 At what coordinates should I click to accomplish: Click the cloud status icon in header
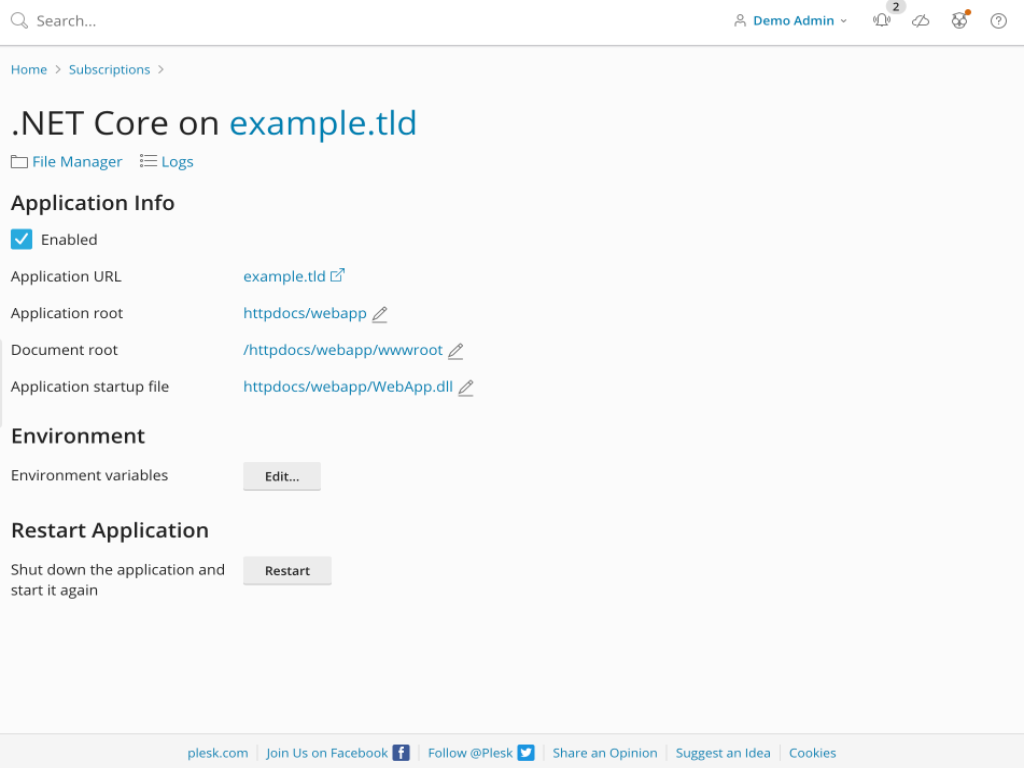[921, 20]
